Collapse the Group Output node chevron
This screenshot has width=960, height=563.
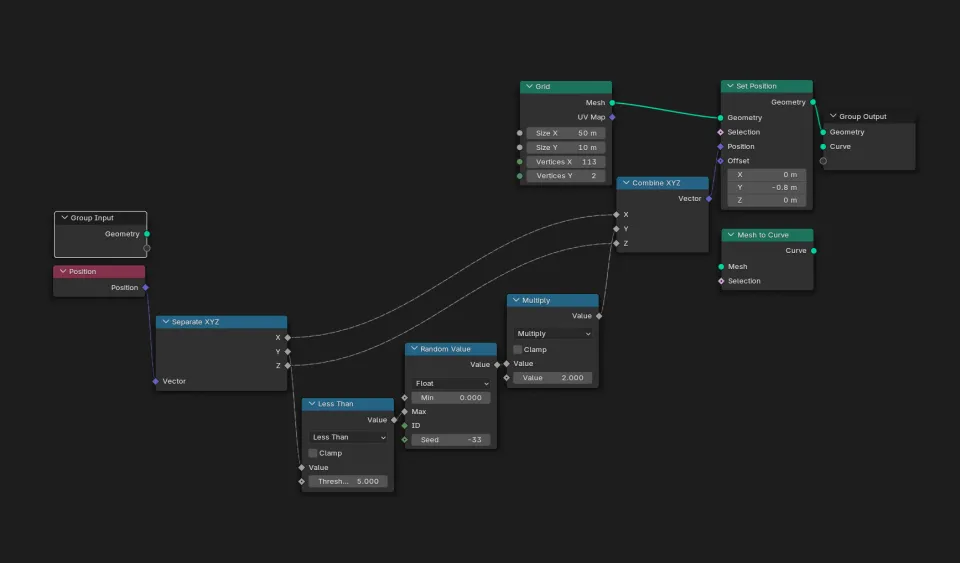[x=833, y=116]
